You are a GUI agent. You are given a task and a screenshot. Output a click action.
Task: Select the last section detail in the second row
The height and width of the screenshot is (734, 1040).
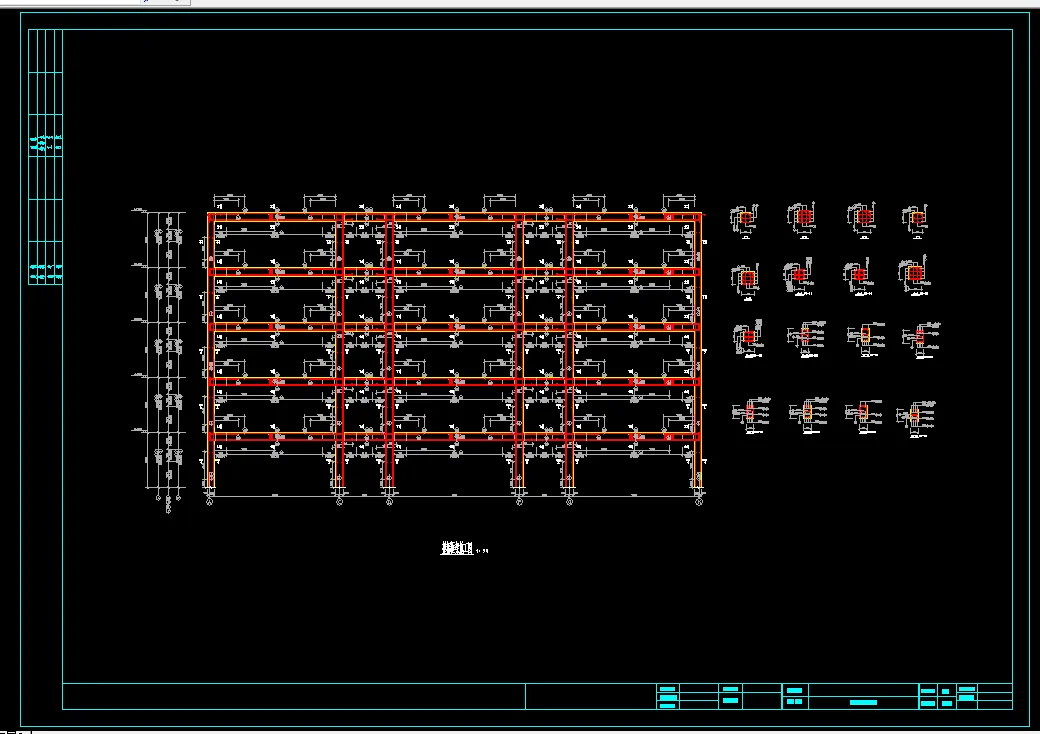(x=914, y=275)
